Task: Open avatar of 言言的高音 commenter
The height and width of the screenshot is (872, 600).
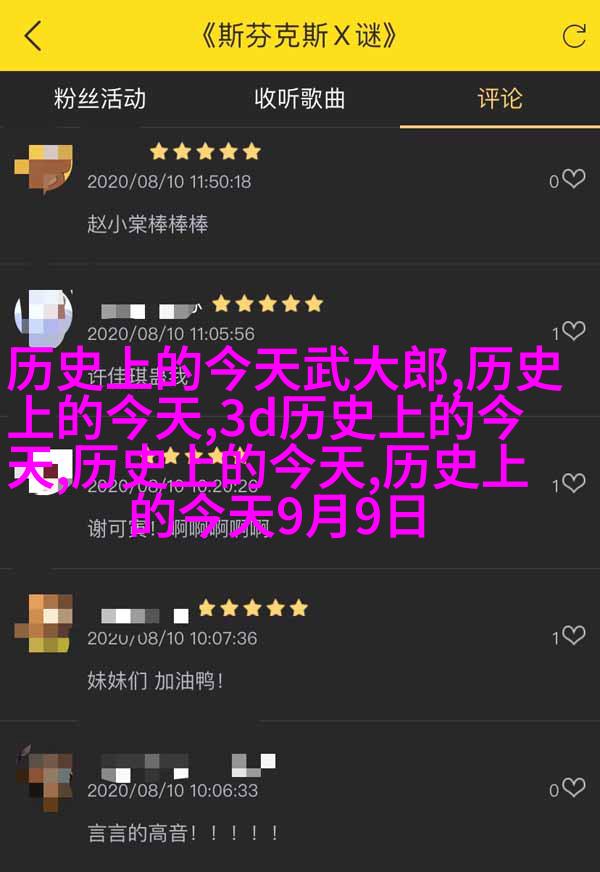Action: tap(44, 776)
